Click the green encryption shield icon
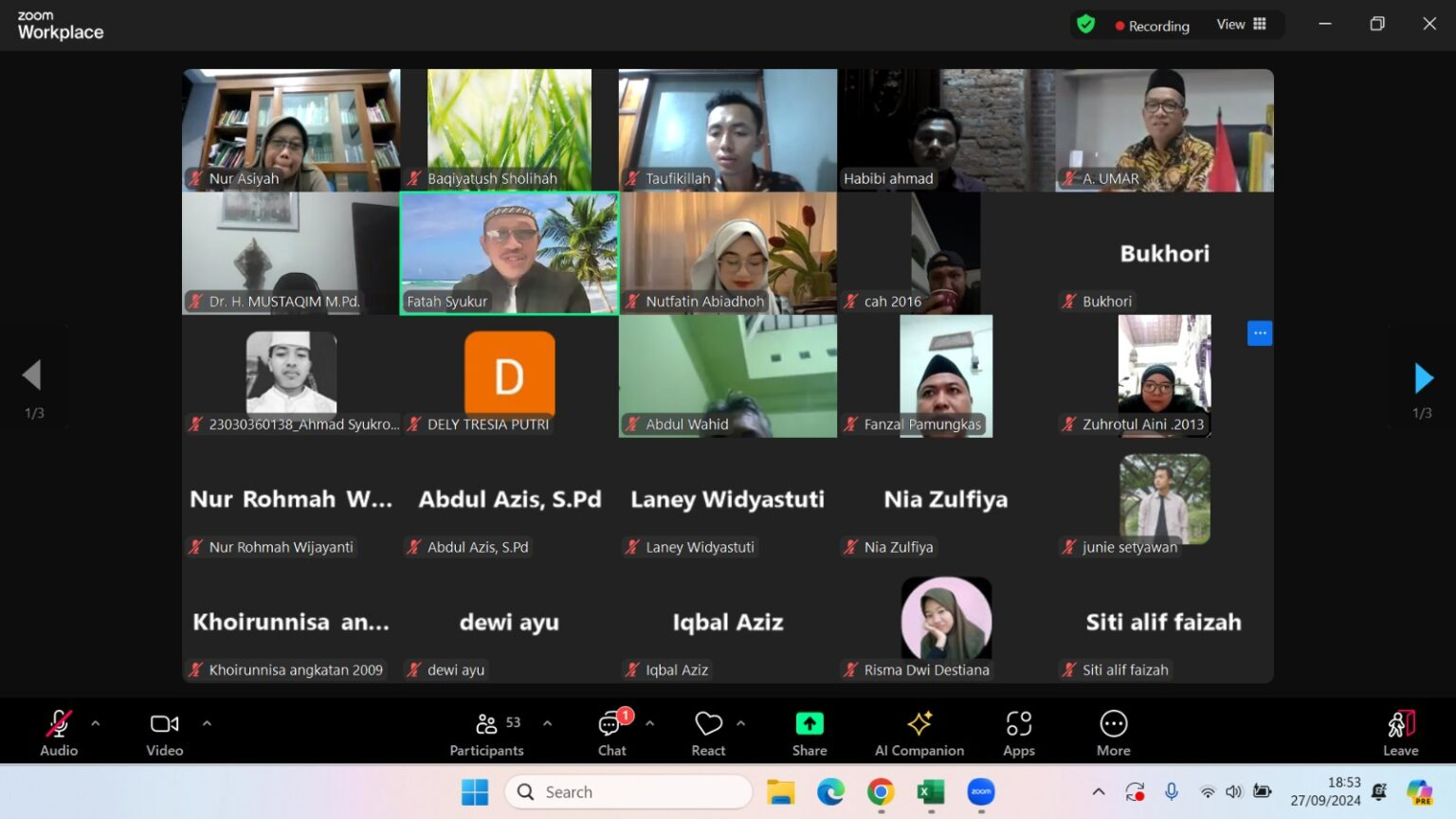This screenshot has height=819, width=1456. tap(1086, 25)
